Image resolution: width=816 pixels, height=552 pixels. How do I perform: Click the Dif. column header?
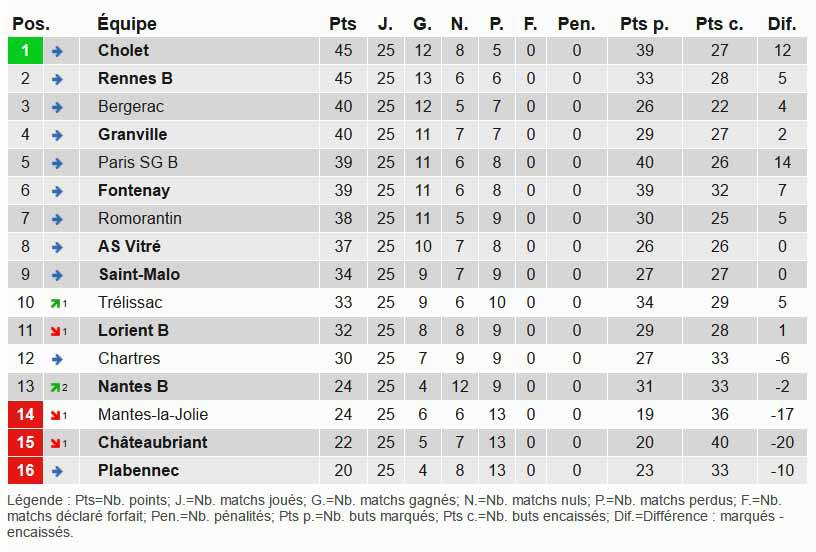pyautogui.click(x=781, y=24)
